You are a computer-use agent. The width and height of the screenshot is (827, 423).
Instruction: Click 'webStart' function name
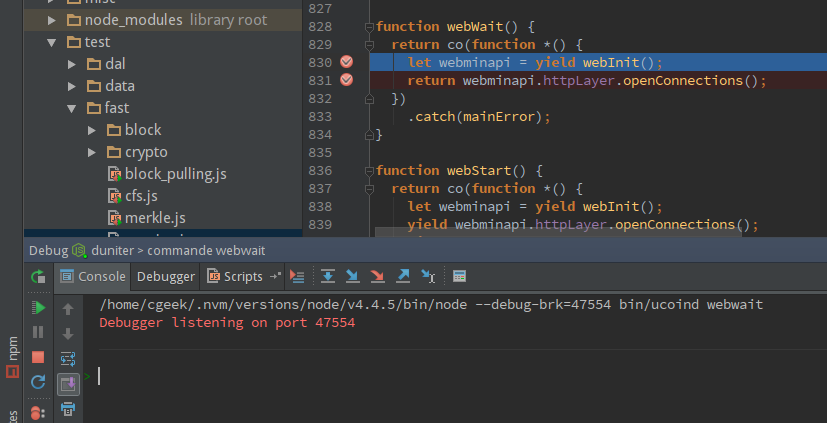[479, 170]
